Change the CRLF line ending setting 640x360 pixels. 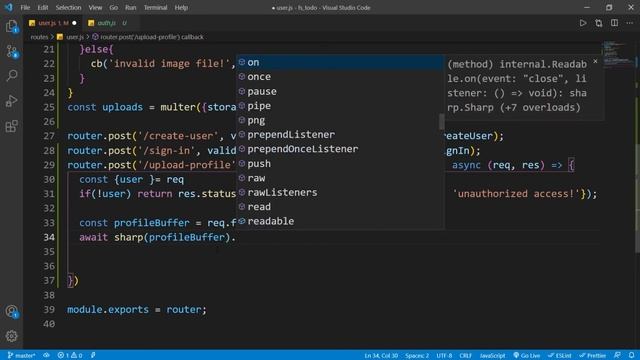465,356
